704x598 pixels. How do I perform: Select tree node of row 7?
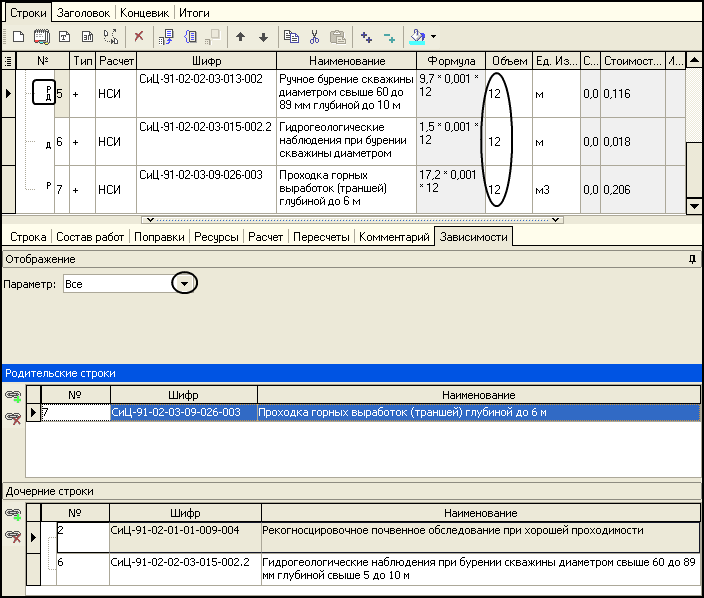[x=48, y=185]
